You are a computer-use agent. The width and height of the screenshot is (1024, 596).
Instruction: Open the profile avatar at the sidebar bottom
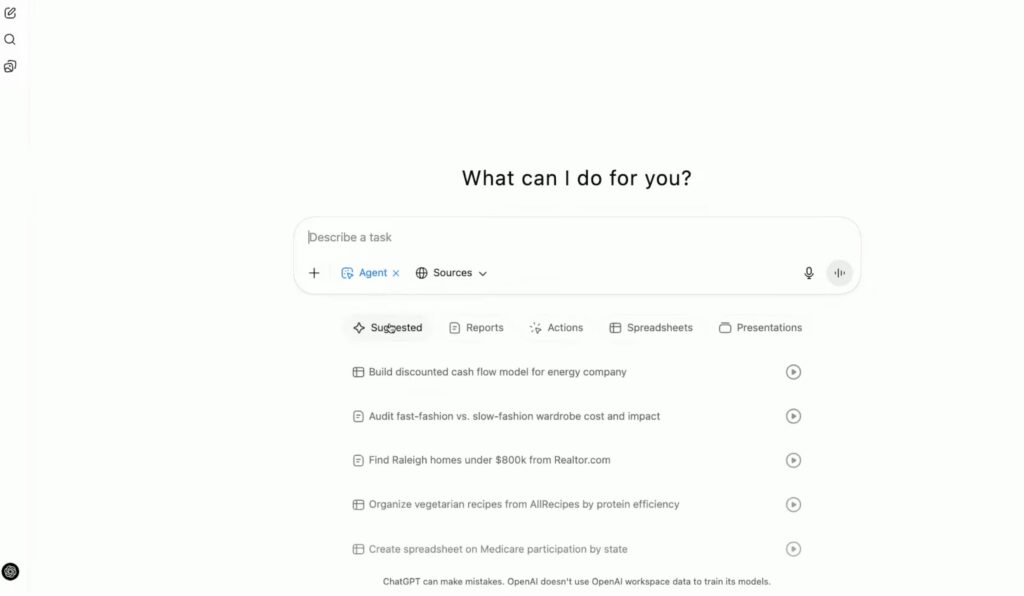pos(10,572)
